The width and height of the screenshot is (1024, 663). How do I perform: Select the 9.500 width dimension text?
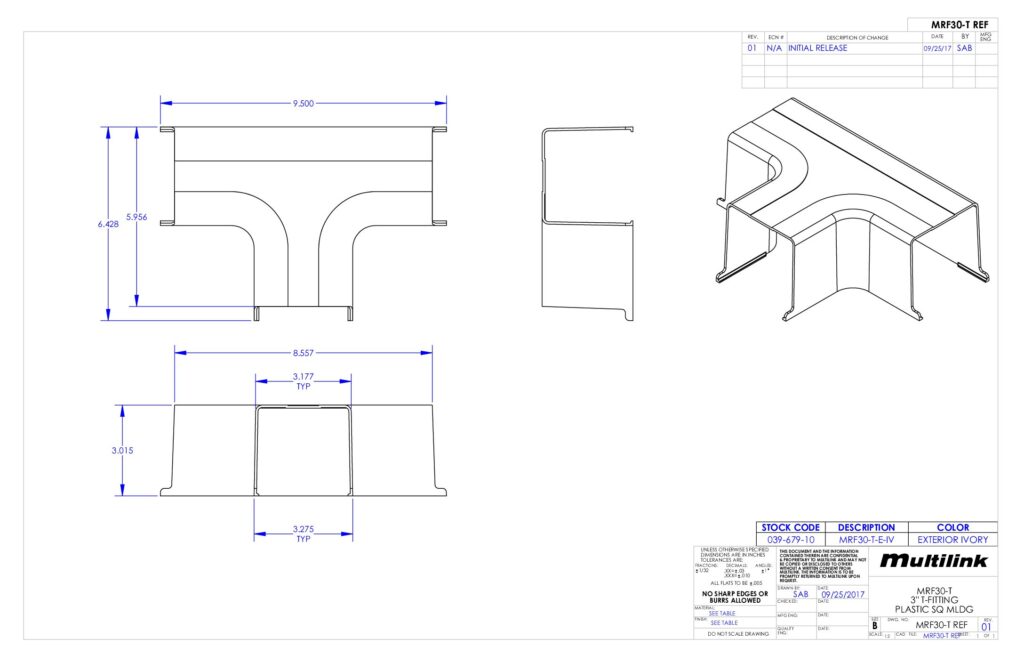(302, 102)
